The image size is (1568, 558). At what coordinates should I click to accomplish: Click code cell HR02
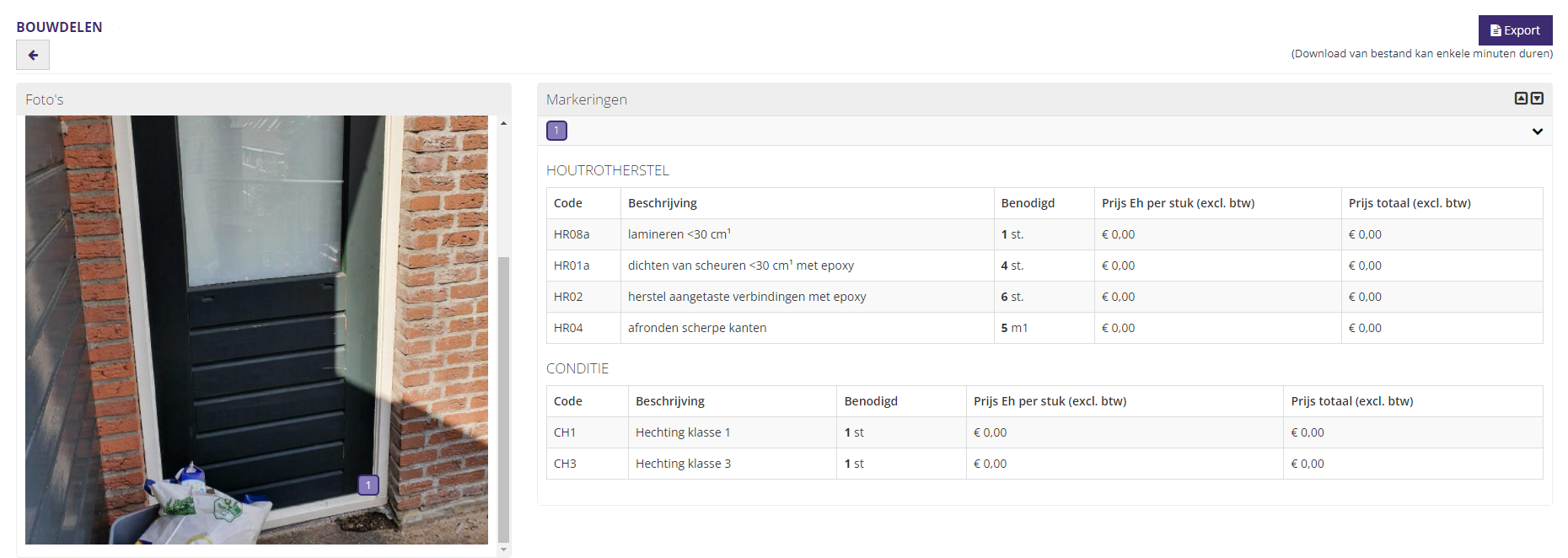pyautogui.click(x=583, y=297)
